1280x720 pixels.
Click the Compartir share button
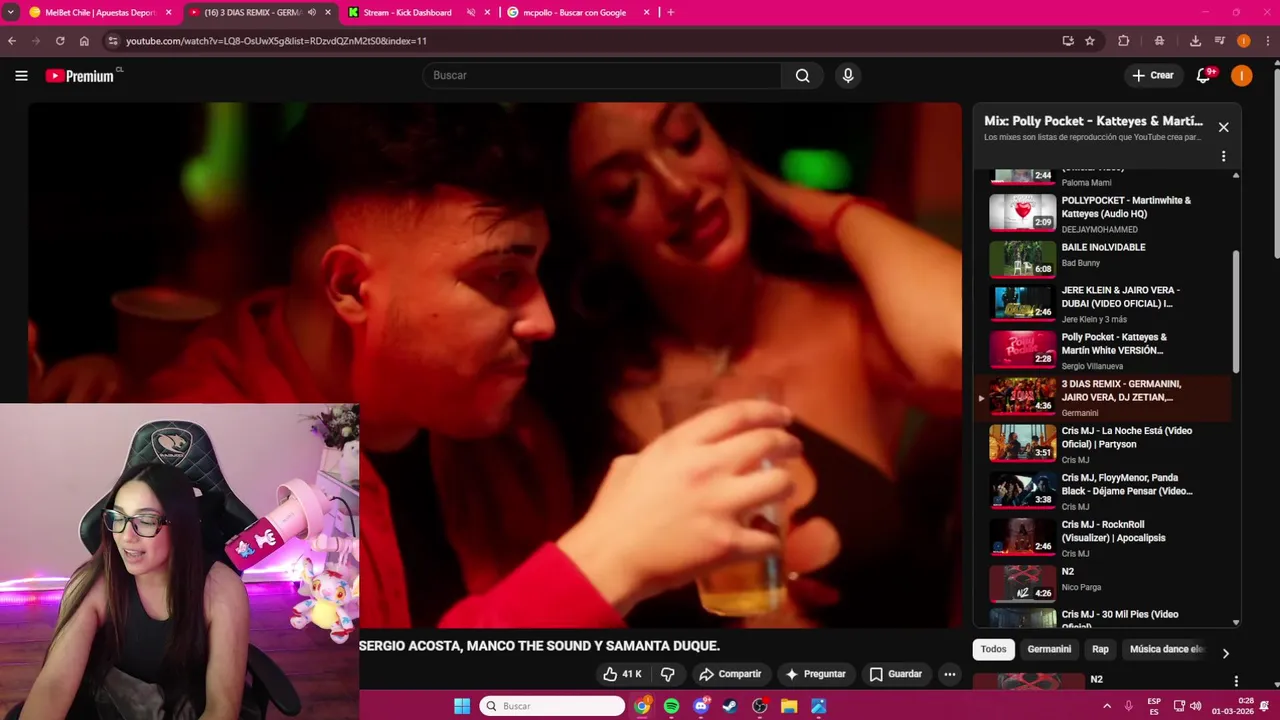730,674
